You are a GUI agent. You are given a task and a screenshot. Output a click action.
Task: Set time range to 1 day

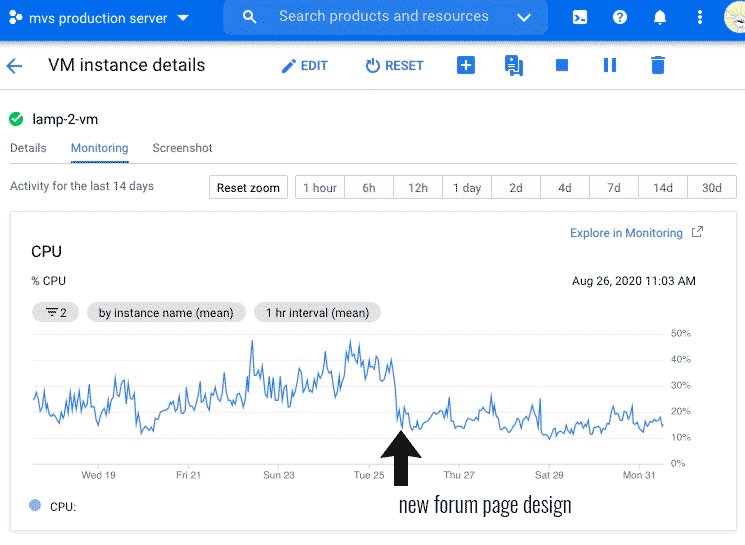coord(467,188)
